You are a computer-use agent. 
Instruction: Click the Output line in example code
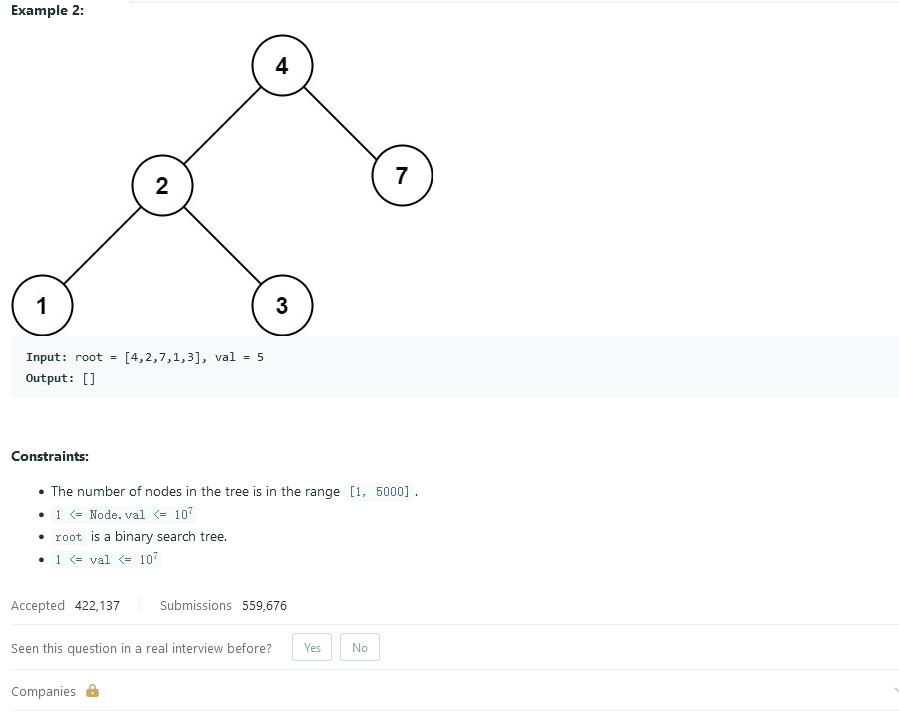[x=60, y=378]
